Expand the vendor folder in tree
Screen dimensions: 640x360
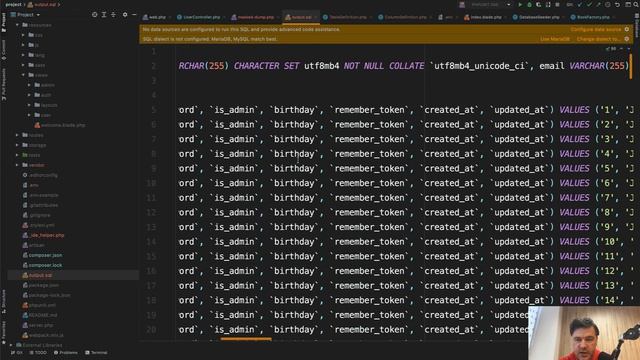18,165
